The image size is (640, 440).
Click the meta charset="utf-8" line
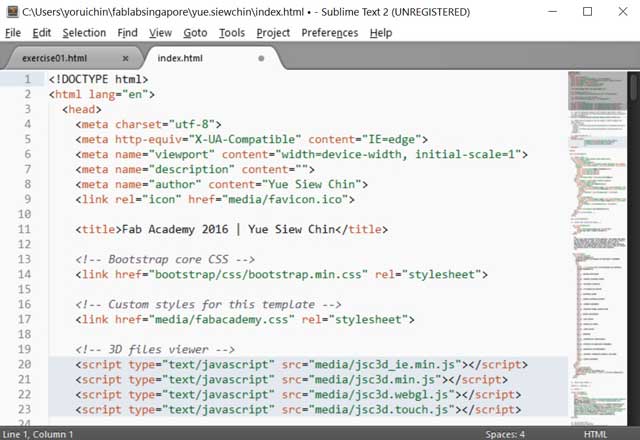(149, 124)
